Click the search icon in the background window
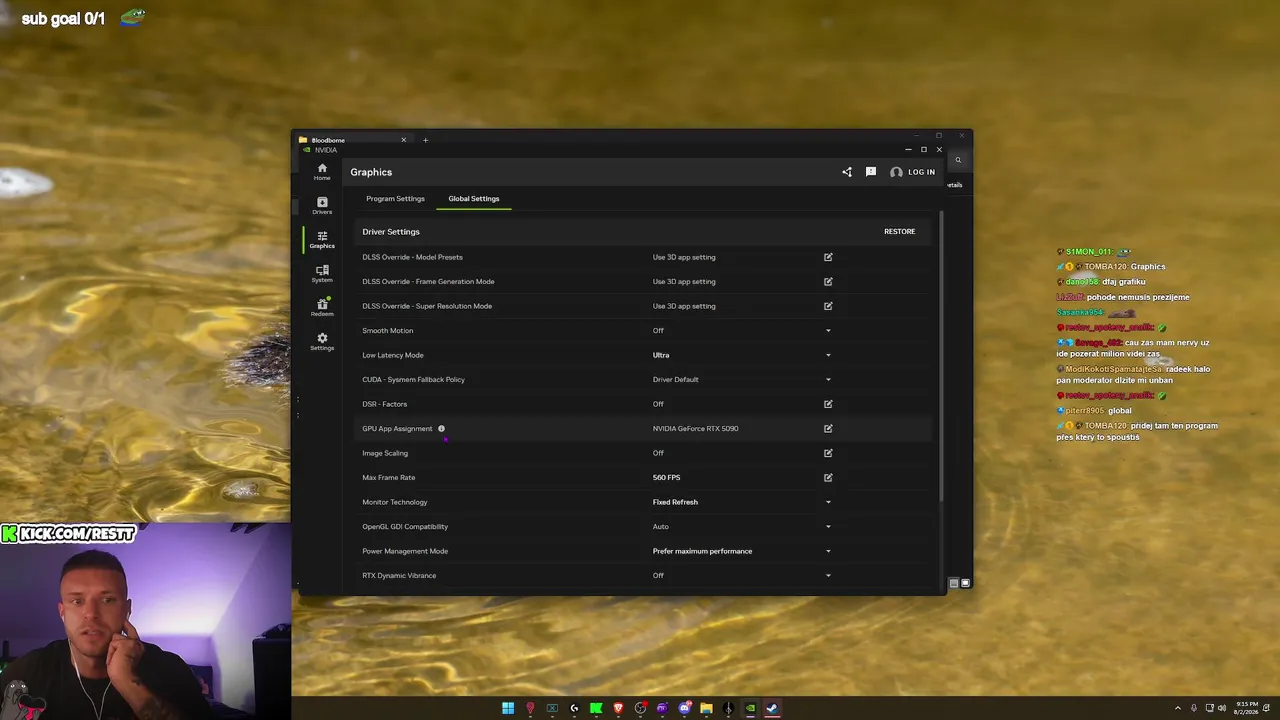Viewport: 1280px width, 720px height. click(x=957, y=160)
